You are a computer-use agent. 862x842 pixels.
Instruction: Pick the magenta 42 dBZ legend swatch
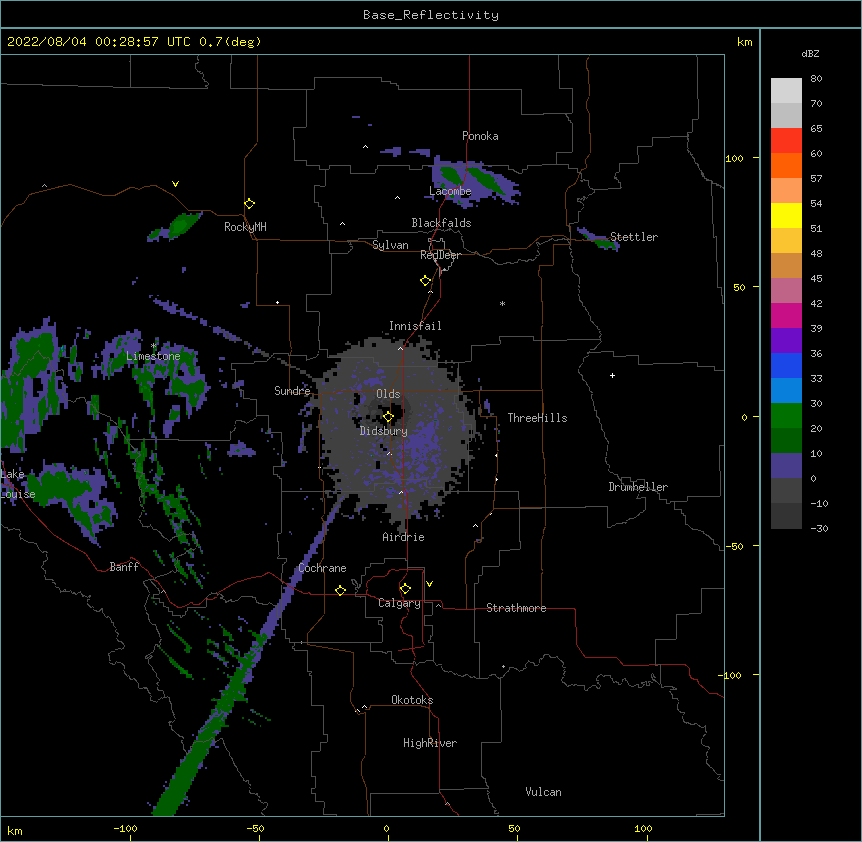coord(786,315)
